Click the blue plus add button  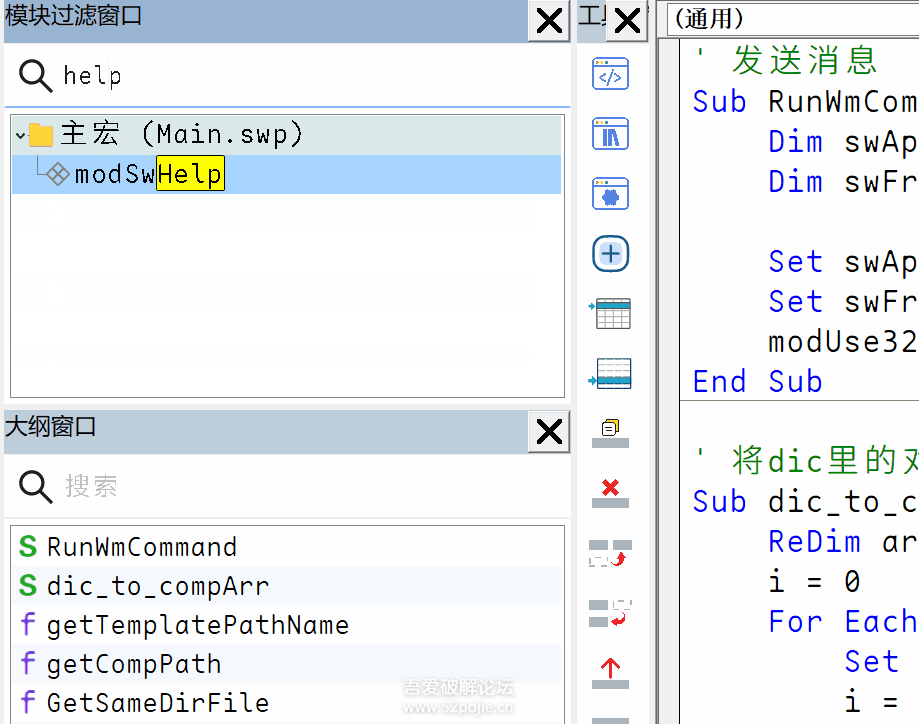coord(611,254)
